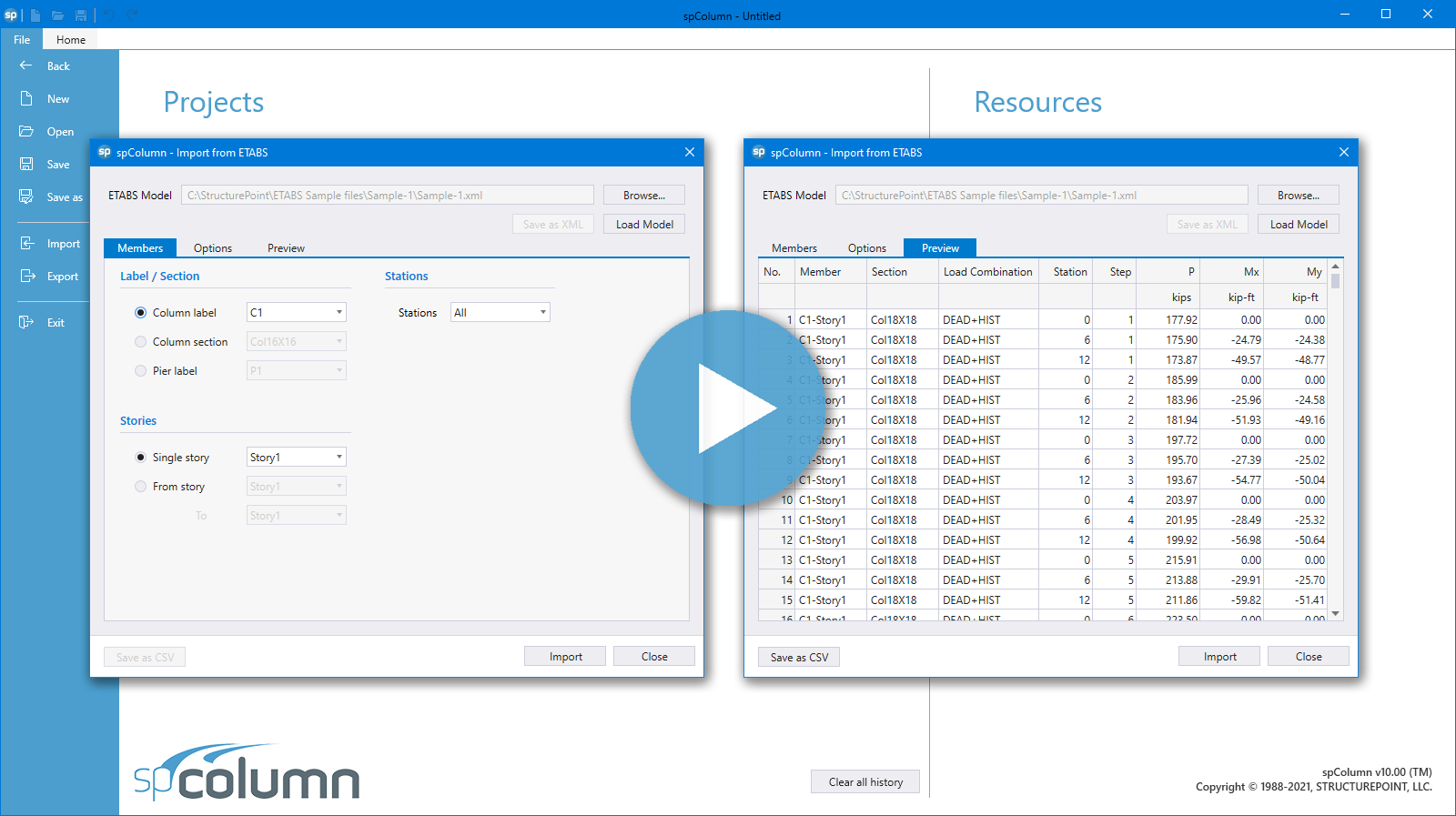The width and height of the screenshot is (1456, 816).
Task: Click the New document icon in sidebar
Action: coord(26,98)
